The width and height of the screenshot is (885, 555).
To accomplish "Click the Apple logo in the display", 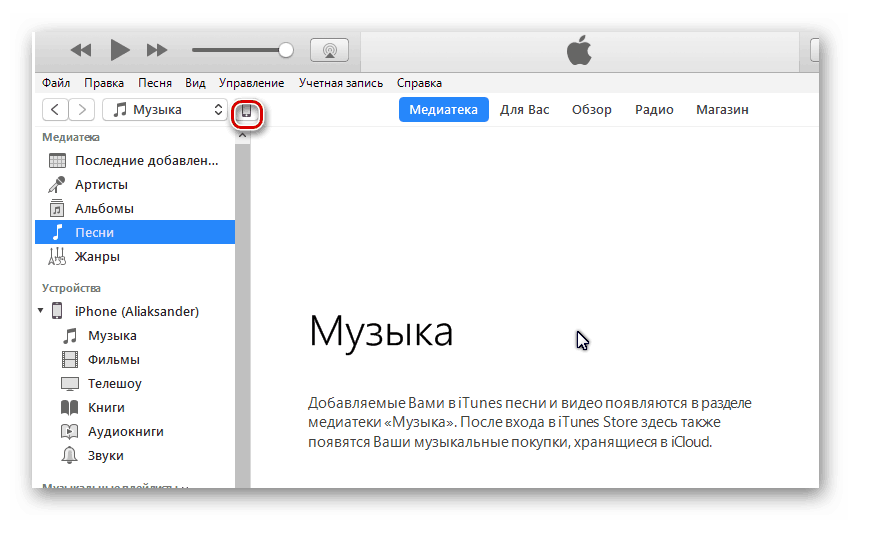I will [x=579, y=50].
